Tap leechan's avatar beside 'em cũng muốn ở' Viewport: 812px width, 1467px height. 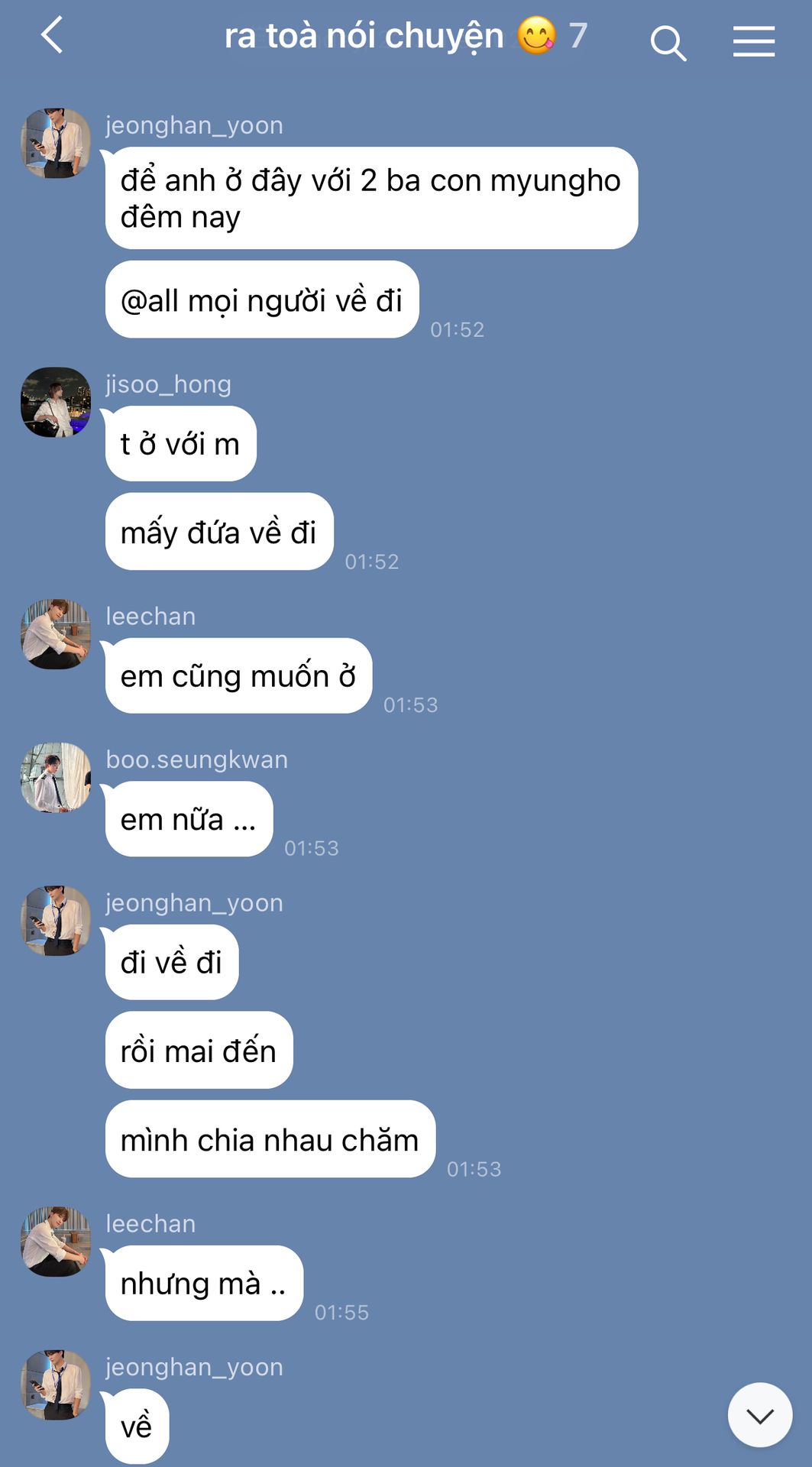coord(56,634)
